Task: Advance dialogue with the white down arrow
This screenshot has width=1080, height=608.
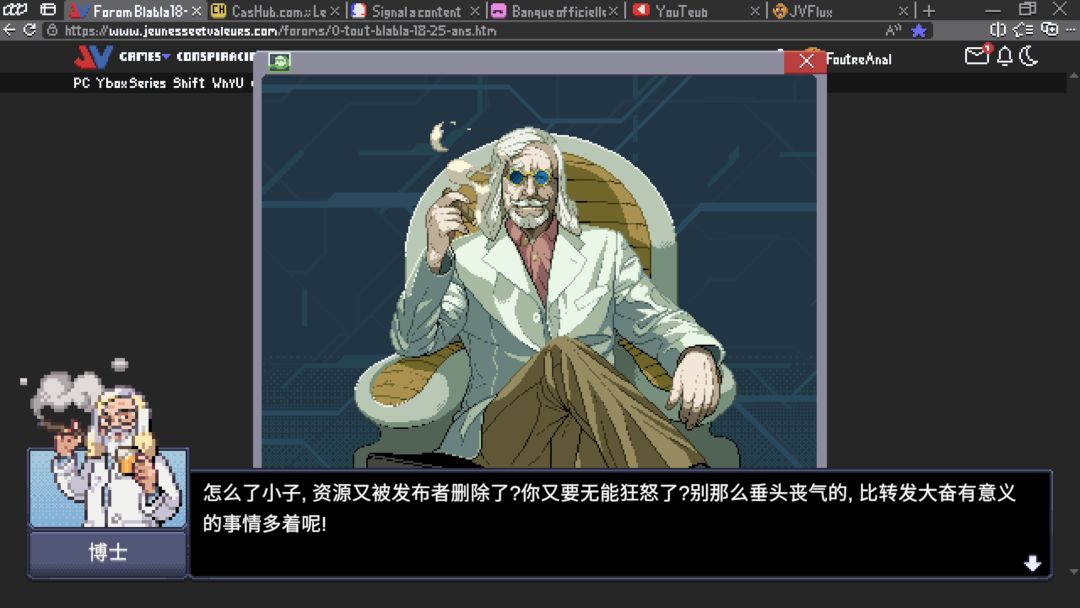Action: [x=1032, y=563]
